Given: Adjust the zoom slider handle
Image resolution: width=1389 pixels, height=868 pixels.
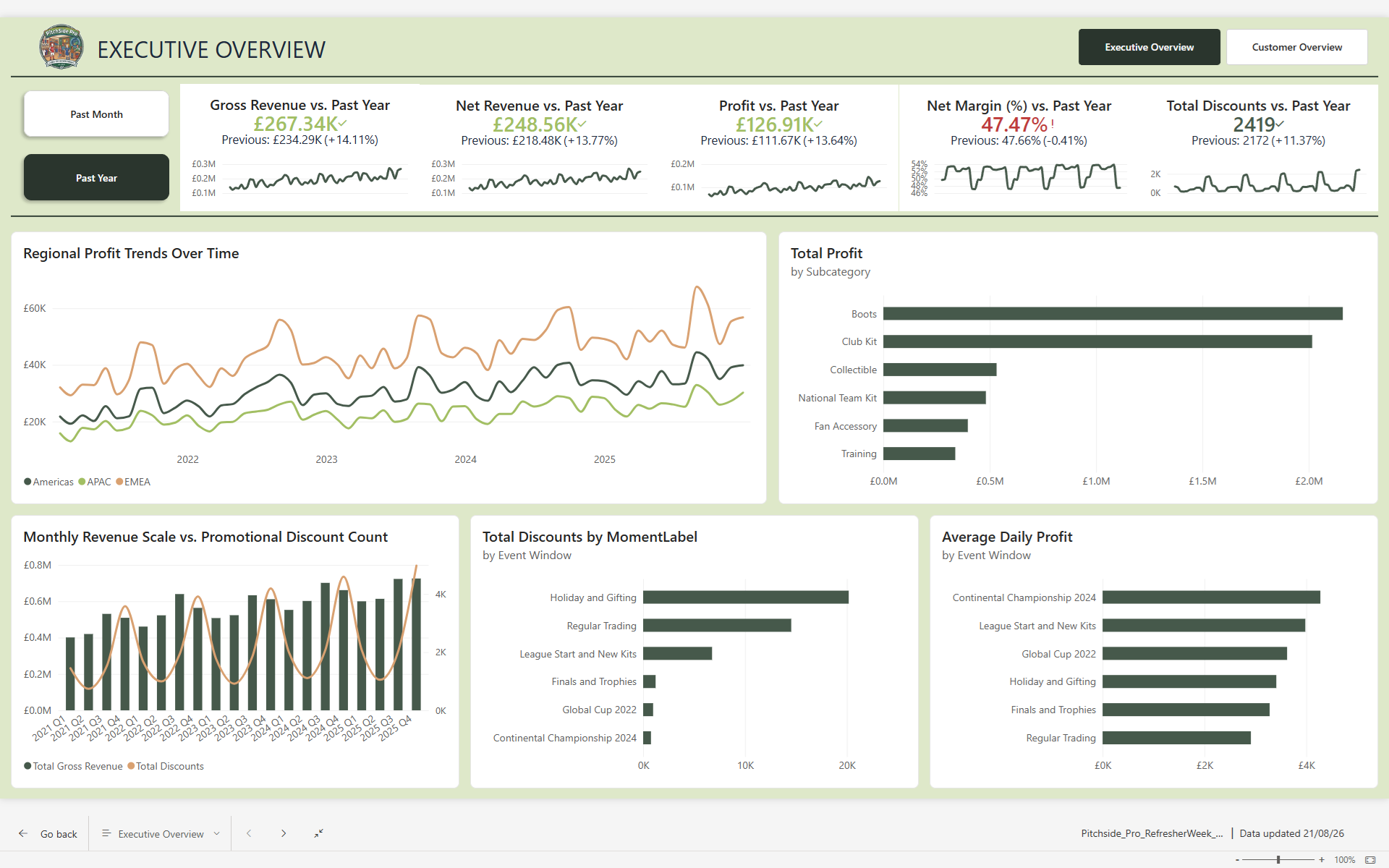Looking at the screenshot, I should (x=1278, y=859).
